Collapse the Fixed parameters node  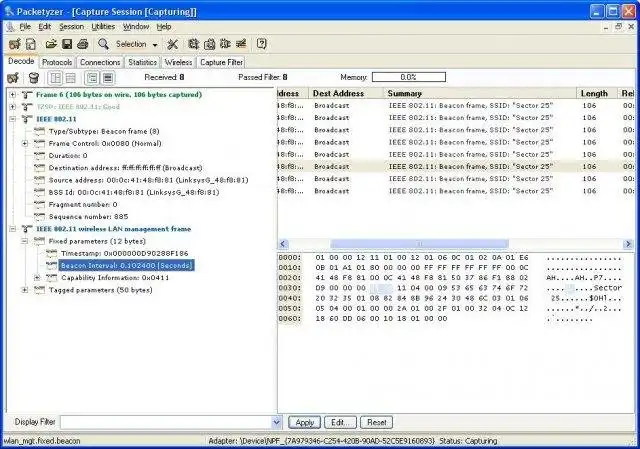pyautogui.click(x=25, y=241)
